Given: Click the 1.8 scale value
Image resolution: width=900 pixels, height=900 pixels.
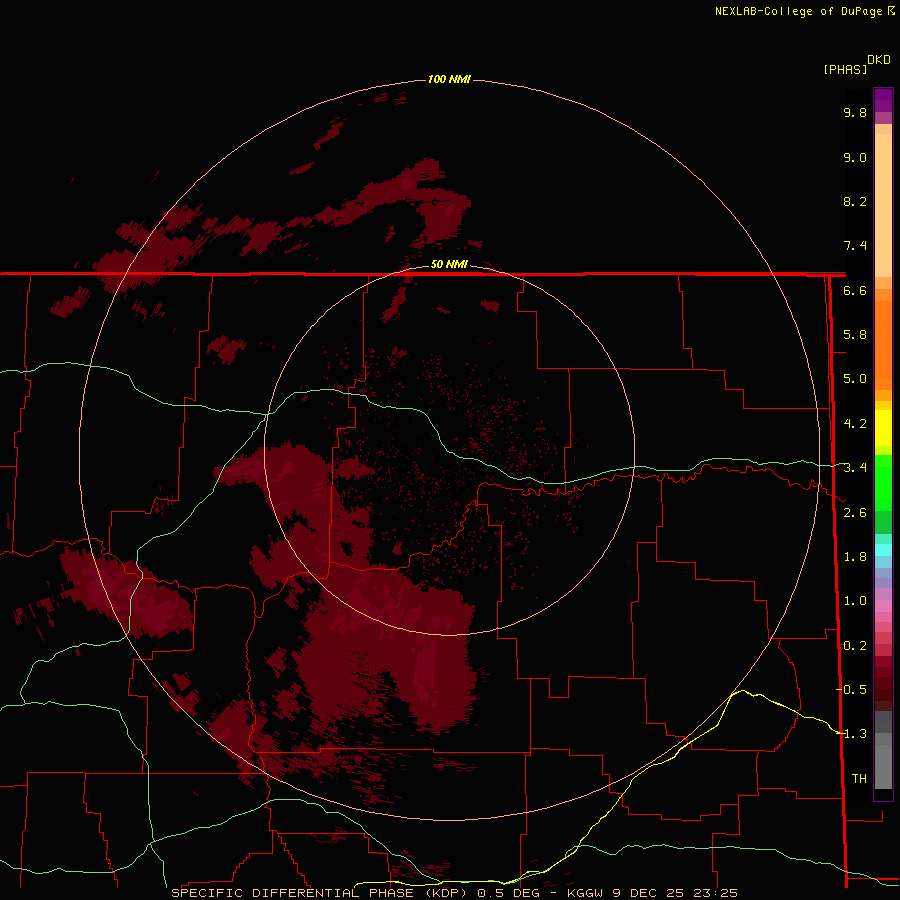Looking at the screenshot, I should [855, 557].
